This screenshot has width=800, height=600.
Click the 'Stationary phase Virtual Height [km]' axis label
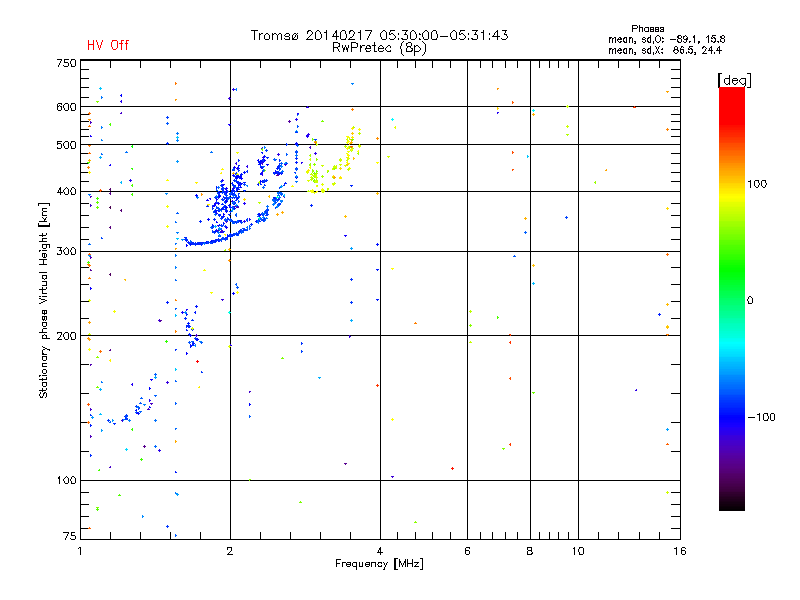coord(43,300)
